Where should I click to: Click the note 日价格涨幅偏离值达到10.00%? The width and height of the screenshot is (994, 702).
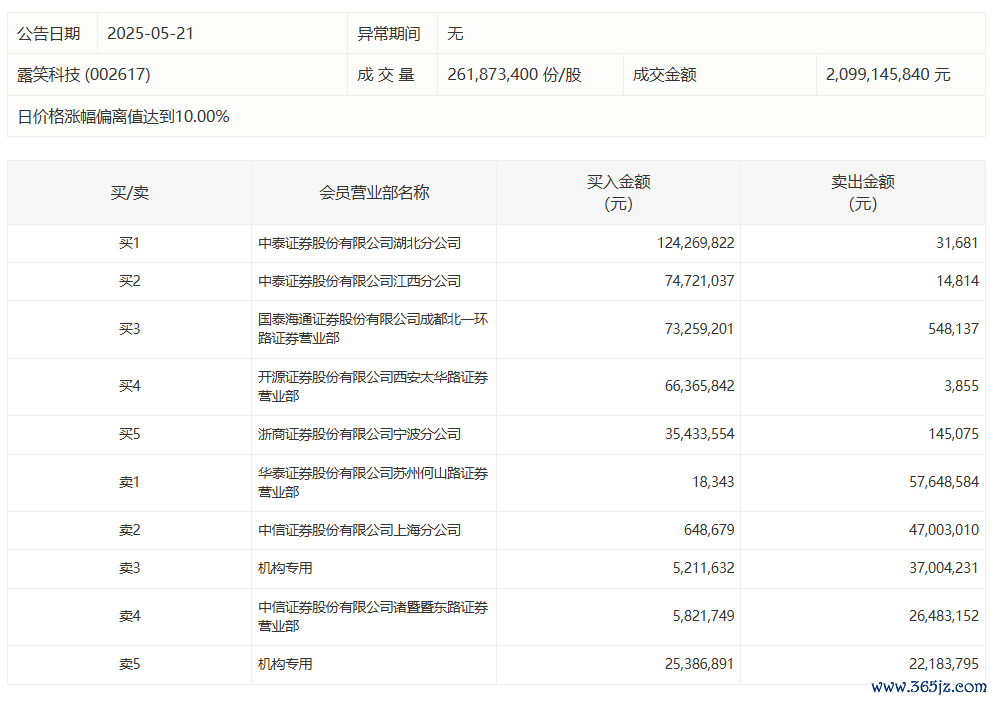(123, 117)
